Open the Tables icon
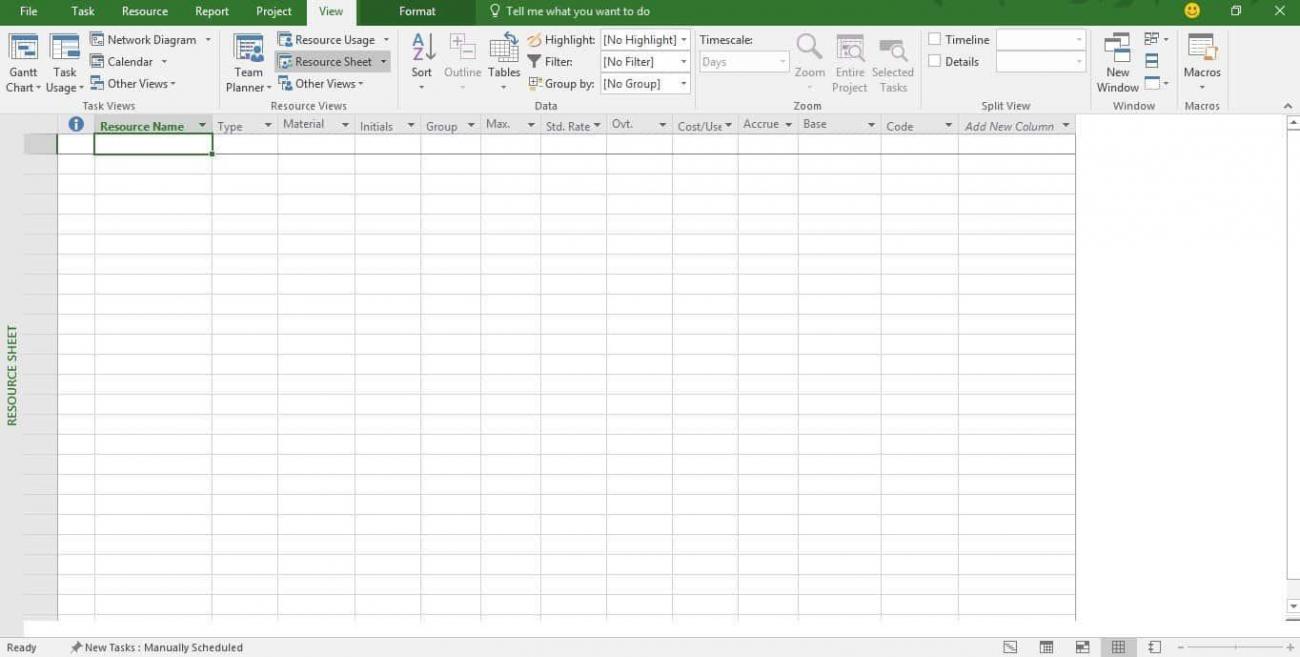Viewport: 1300px width, 657px height. pos(504,55)
